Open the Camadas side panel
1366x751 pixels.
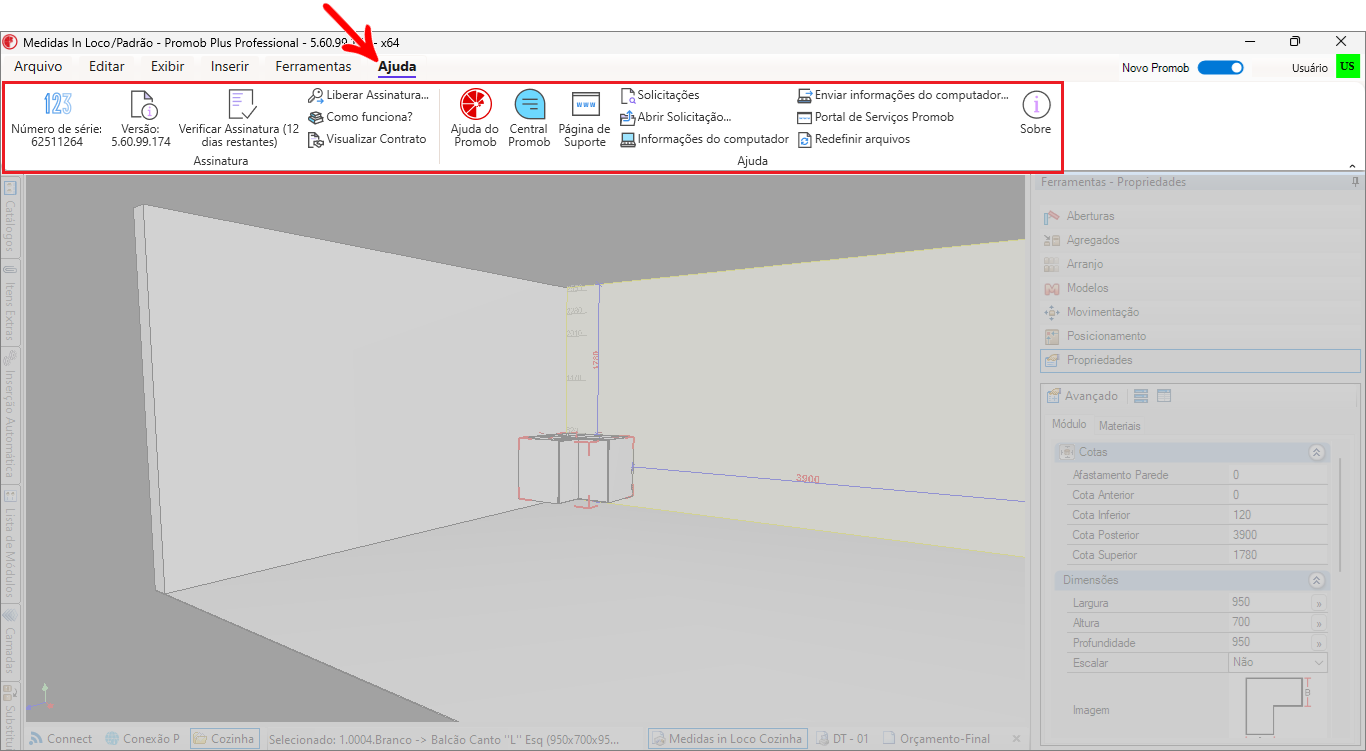10,640
